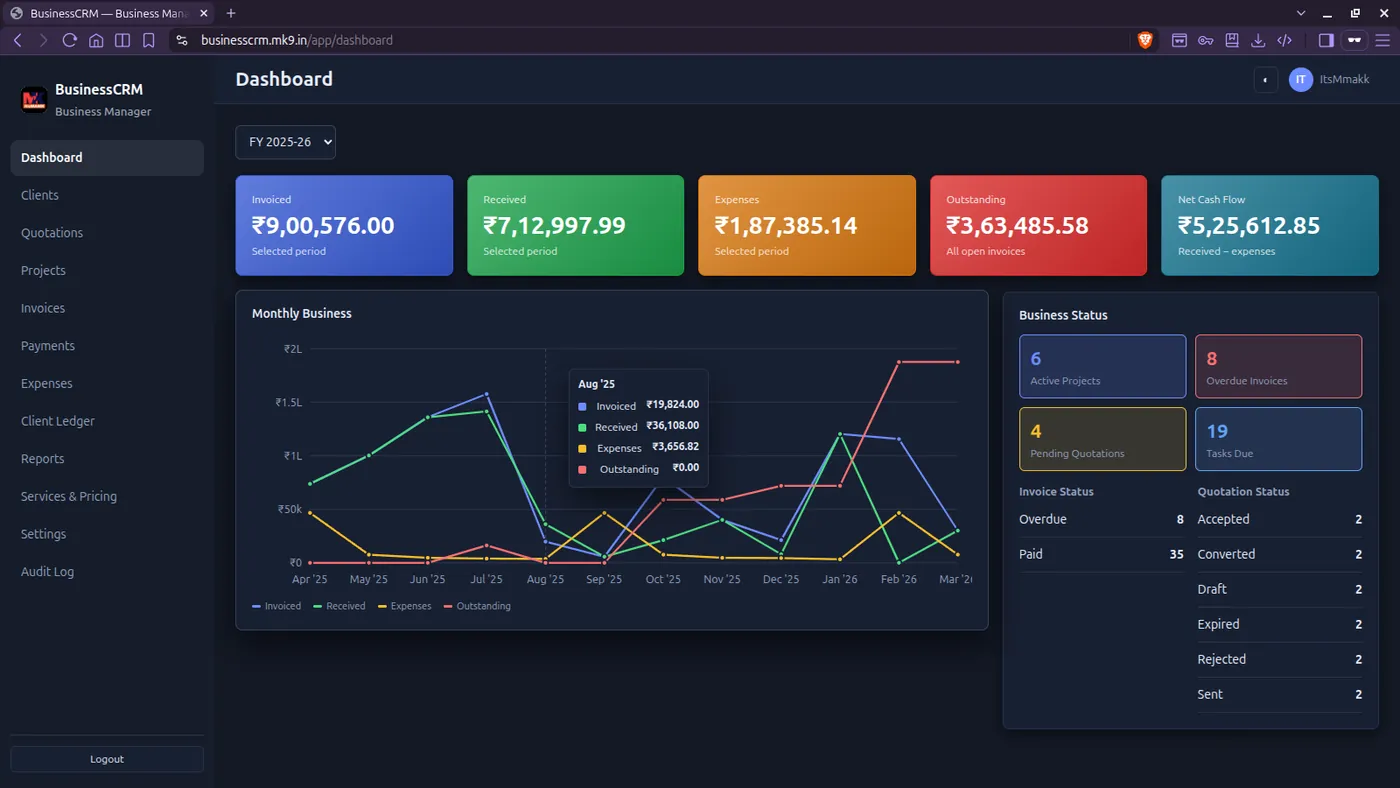Expand the tab search chevron in title bar
This screenshot has height=788, width=1400.
coord(1301,13)
